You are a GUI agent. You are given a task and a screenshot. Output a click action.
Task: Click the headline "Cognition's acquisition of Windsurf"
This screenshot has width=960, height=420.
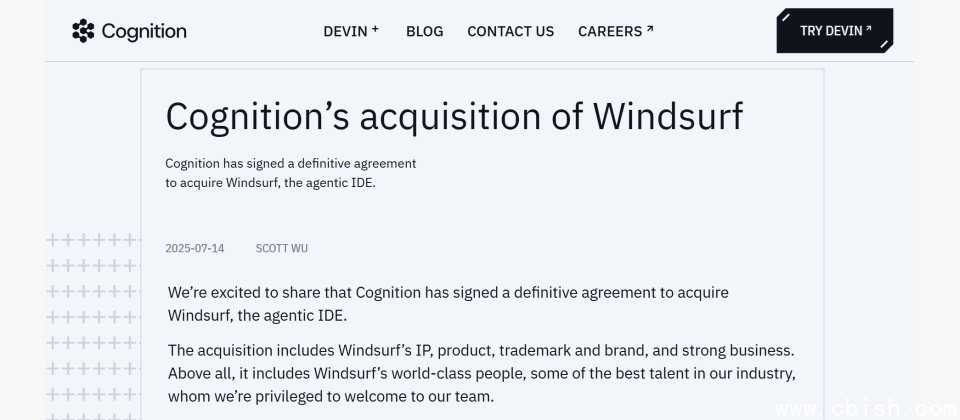(454, 116)
